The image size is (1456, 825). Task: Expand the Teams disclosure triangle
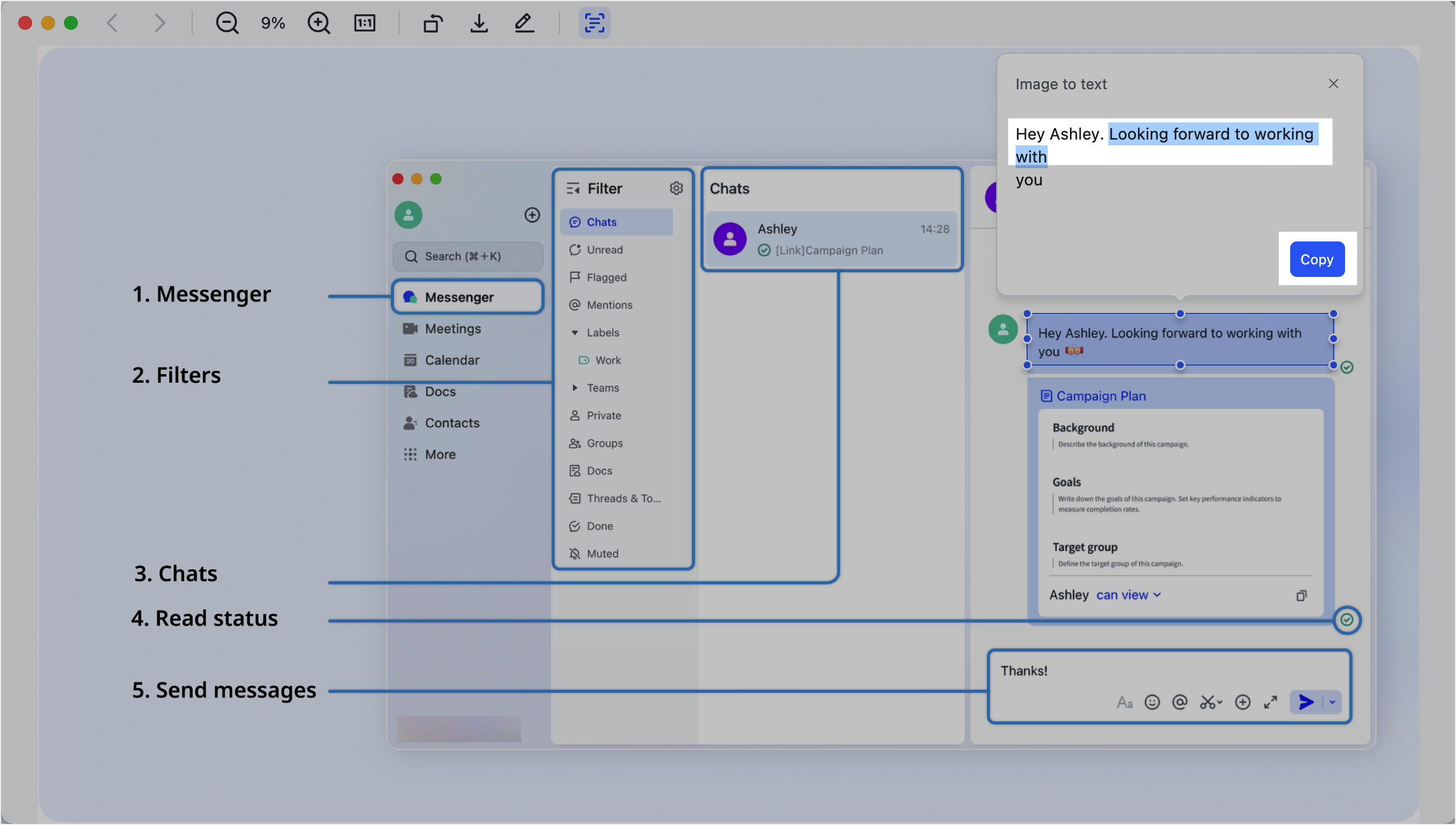click(575, 388)
